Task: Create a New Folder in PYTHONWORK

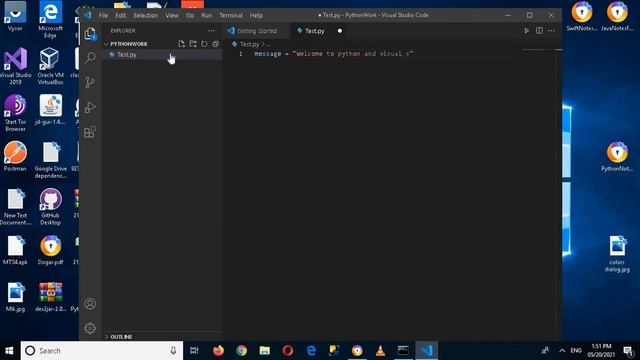Action: [193, 44]
